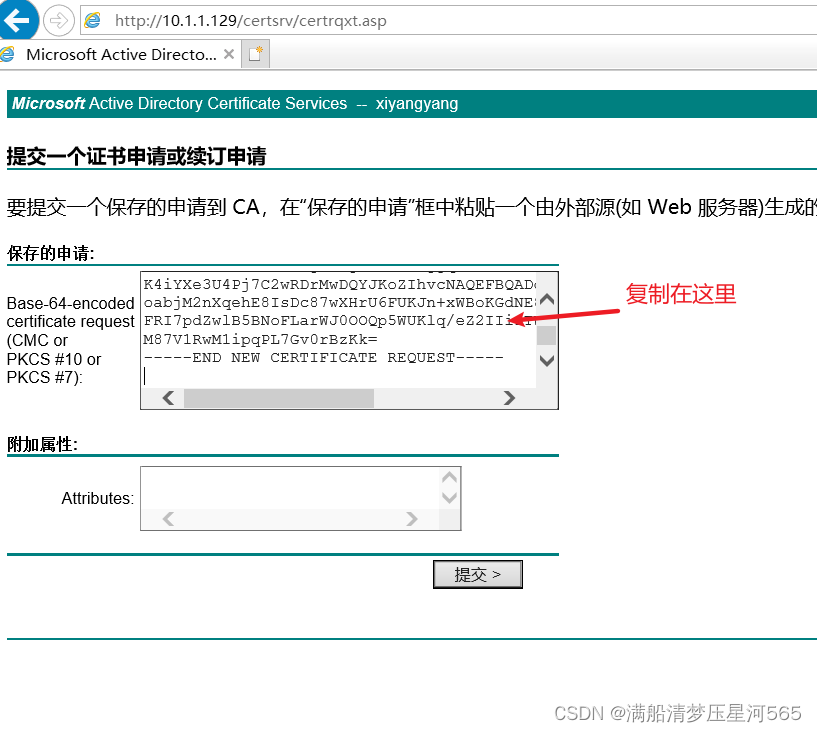Click down arrow of request box vertical scrollbar
This screenshot has height=732, width=817.
tap(547, 360)
